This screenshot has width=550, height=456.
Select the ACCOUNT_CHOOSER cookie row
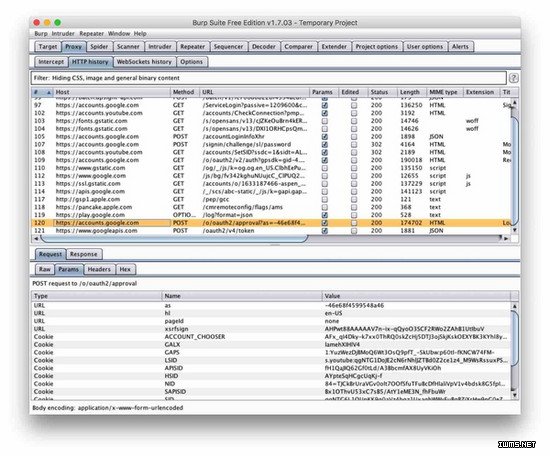tap(271, 337)
